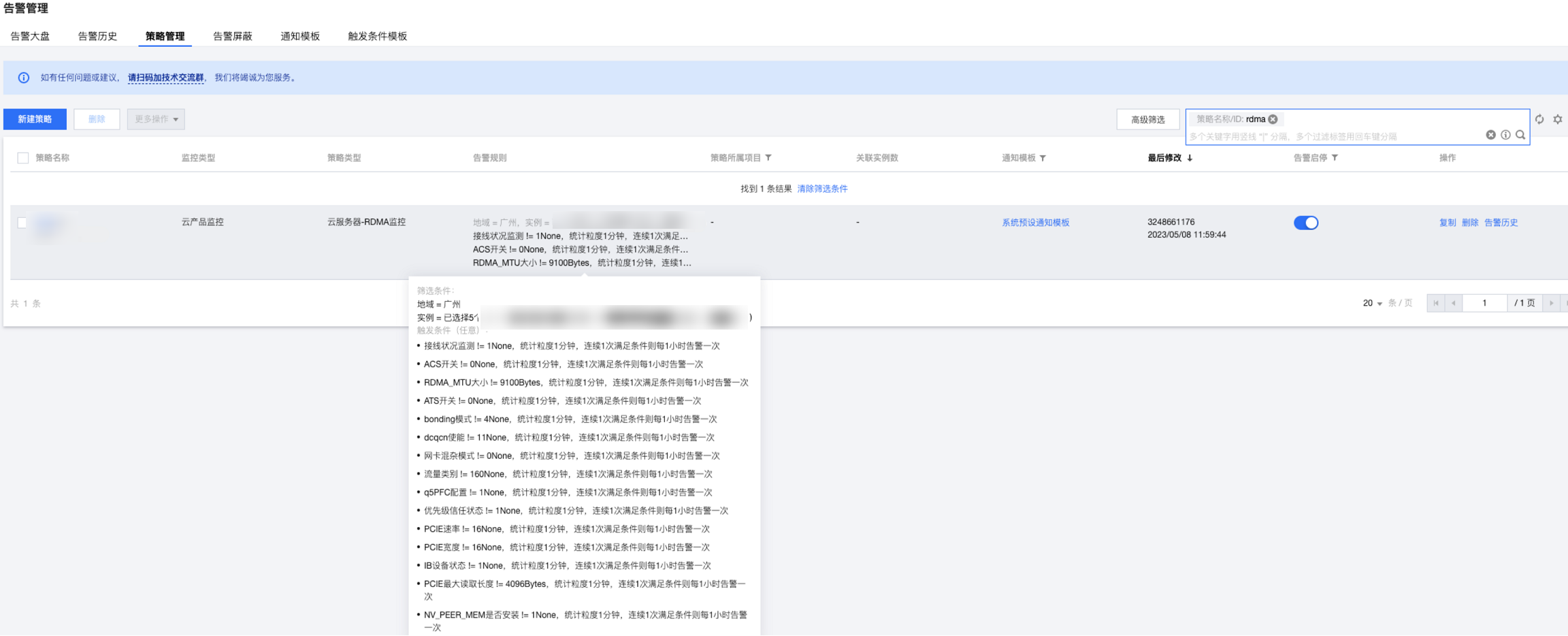Open the 20 per page dropdown

1372,303
